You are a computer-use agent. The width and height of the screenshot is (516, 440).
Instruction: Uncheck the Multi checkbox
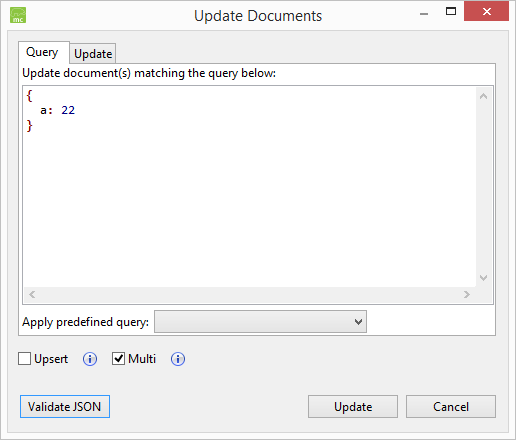coord(118,359)
